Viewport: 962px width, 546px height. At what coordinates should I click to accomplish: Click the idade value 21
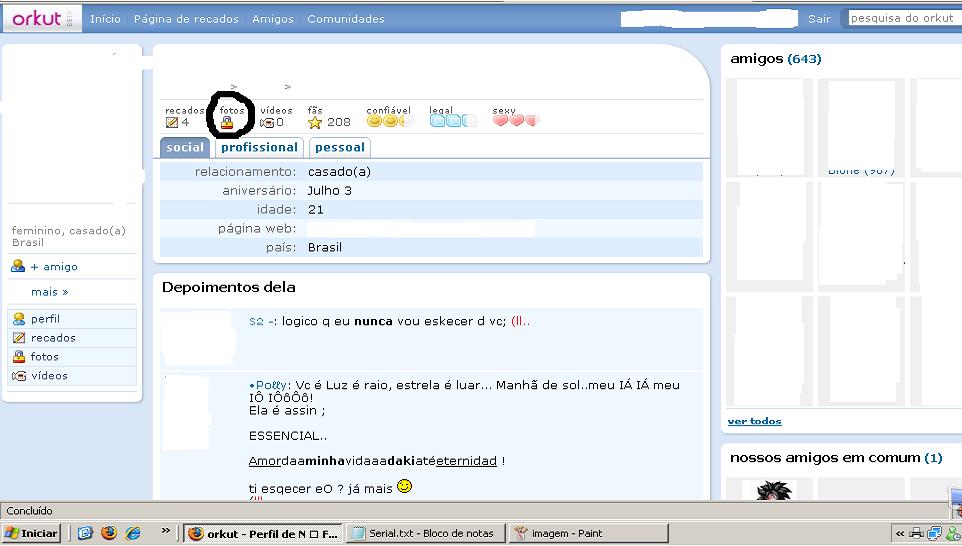[315, 210]
